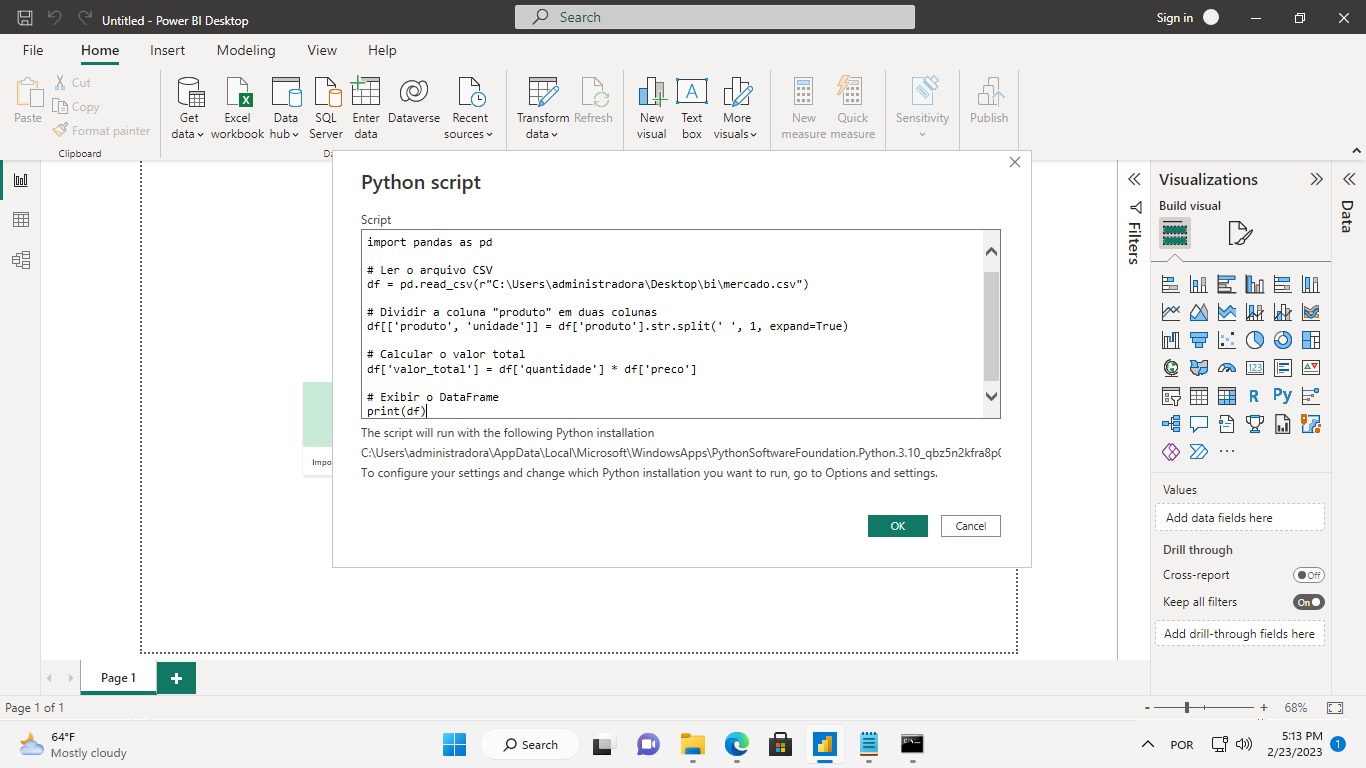Select the R script visual
Image resolution: width=1366 pixels, height=768 pixels.
coord(1254,395)
